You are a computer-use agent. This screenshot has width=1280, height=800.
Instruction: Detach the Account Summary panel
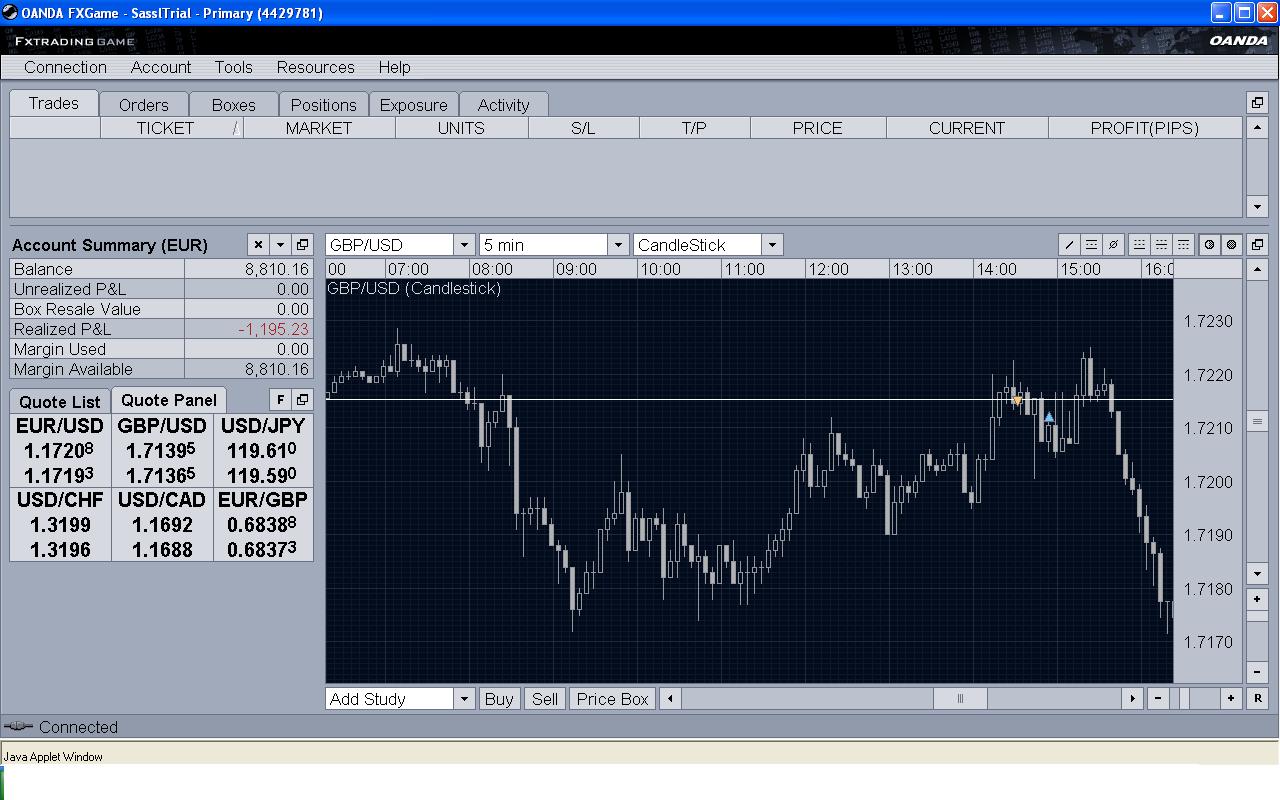[302, 245]
